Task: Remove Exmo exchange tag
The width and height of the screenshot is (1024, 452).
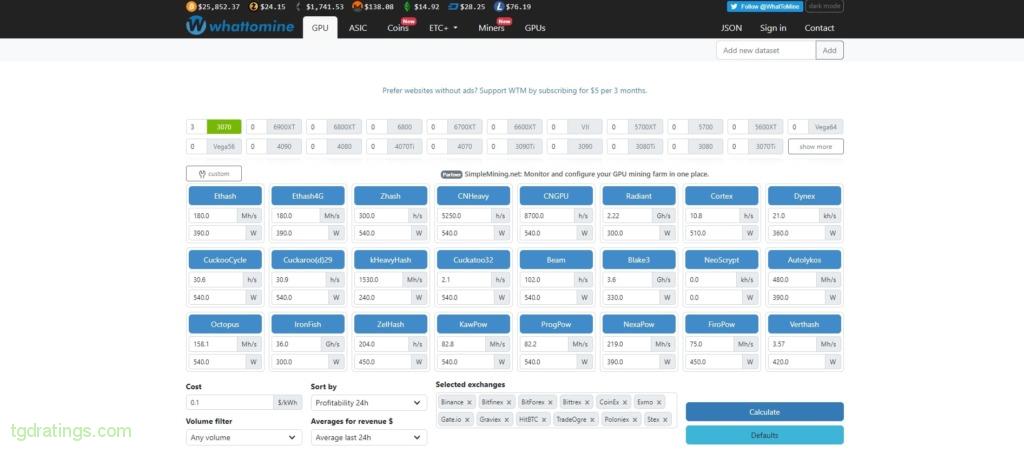Action: 659,402
